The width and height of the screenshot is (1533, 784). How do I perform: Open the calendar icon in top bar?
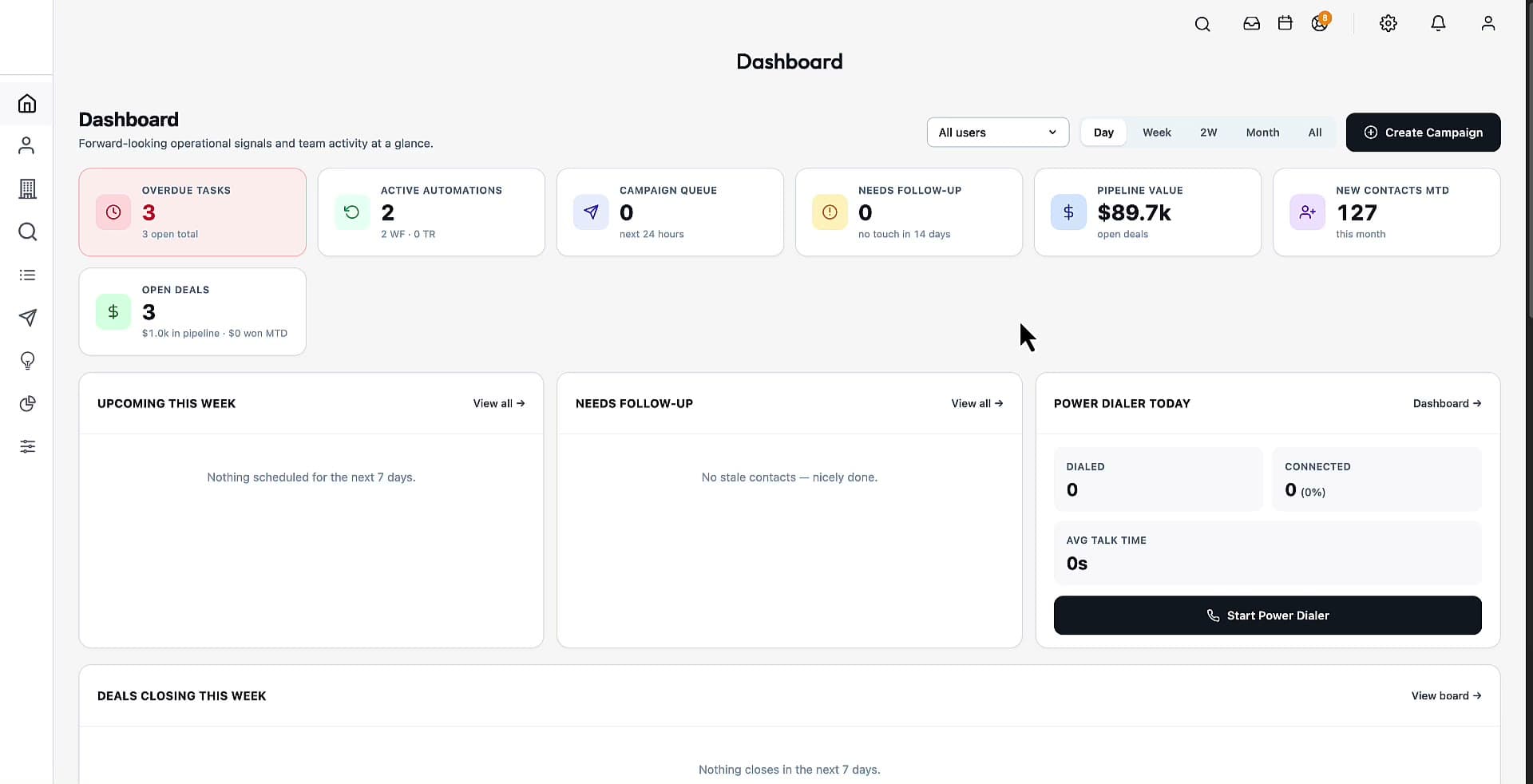point(1285,23)
